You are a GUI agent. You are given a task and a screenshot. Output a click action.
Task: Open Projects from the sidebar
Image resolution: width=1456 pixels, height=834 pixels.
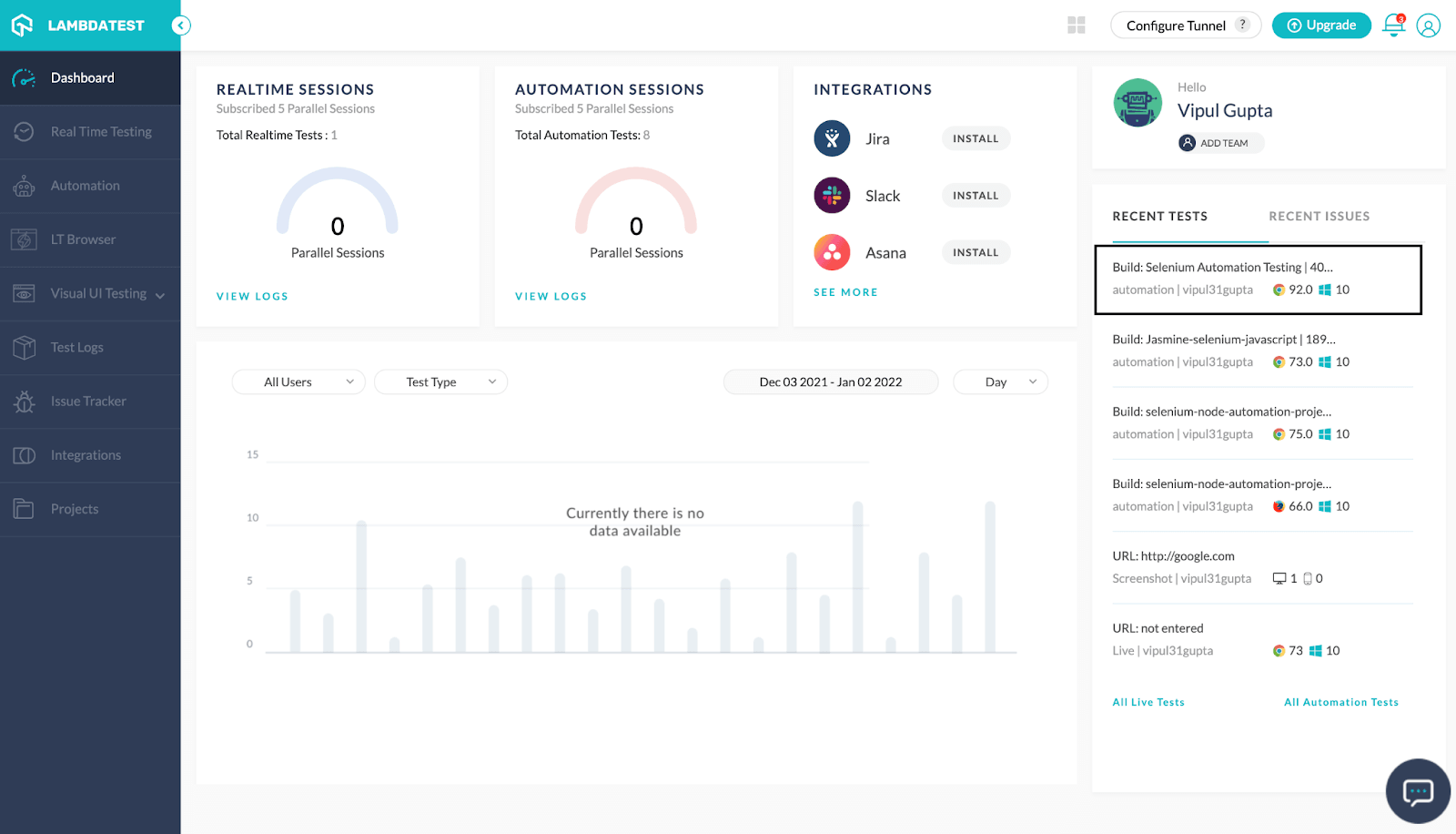[x=74, y=508]
